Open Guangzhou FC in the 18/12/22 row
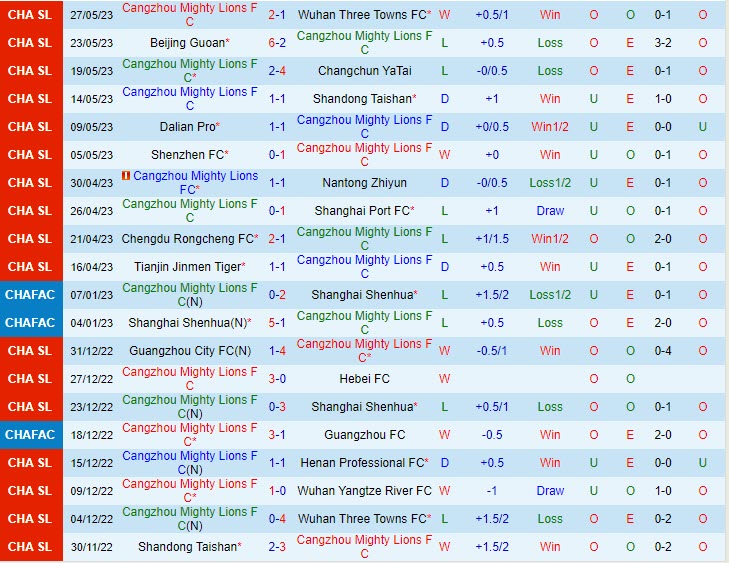Viewport: 729px width, 563px height. 364,434
